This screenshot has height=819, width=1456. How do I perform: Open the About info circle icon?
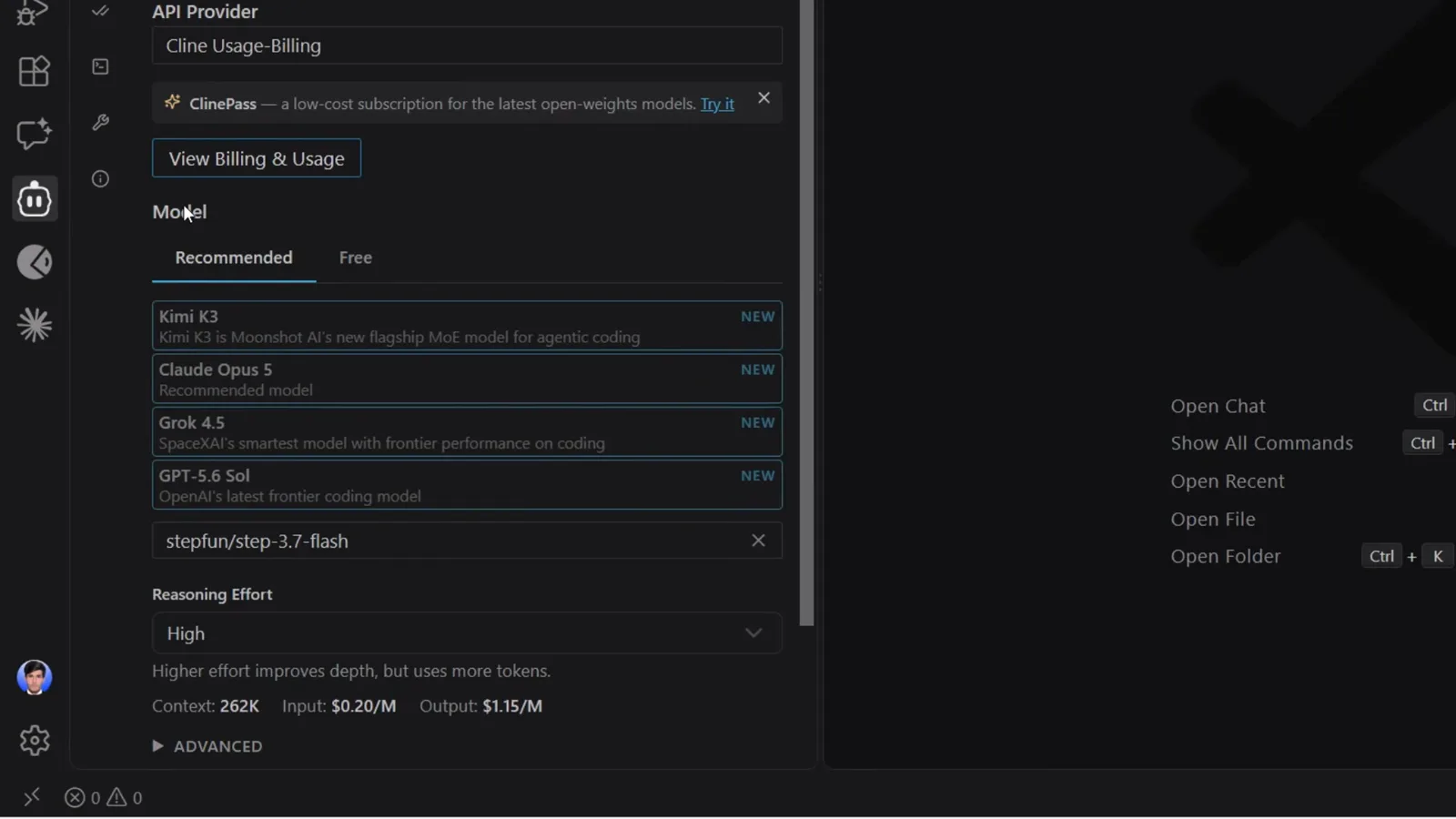[x=100, y=178]
